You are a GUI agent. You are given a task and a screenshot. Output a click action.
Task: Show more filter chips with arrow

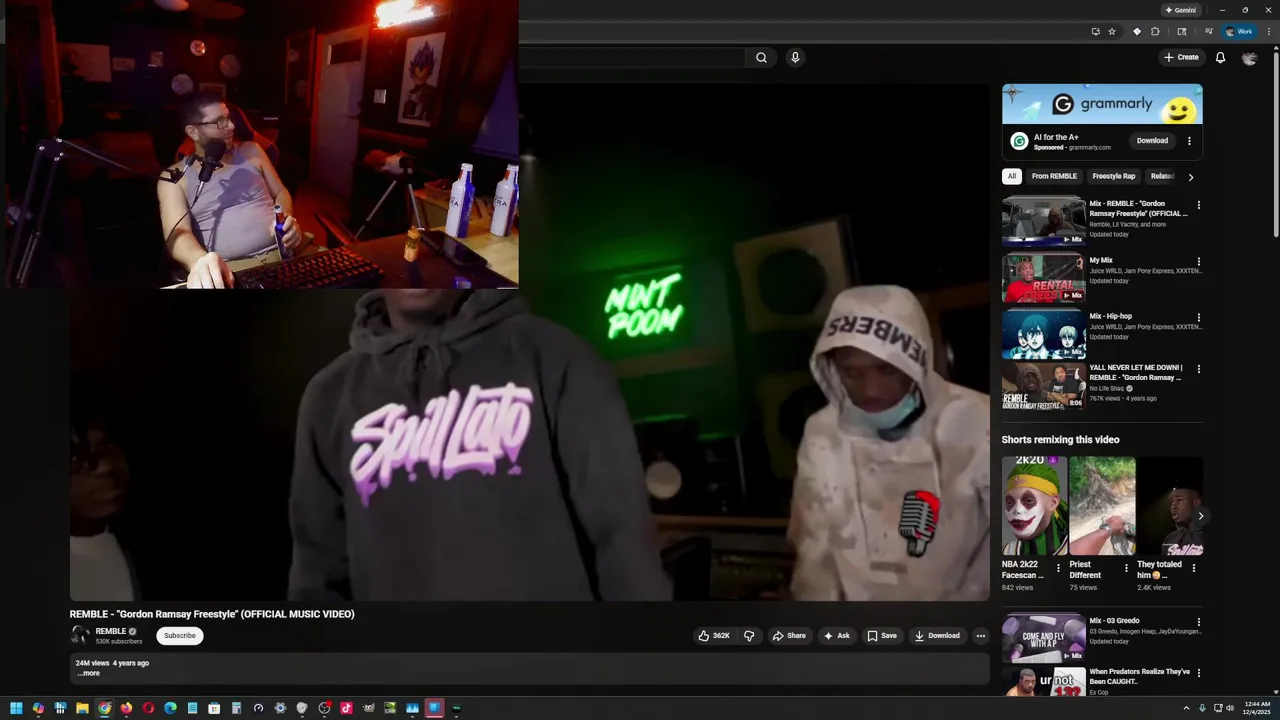coord(1190,177)
